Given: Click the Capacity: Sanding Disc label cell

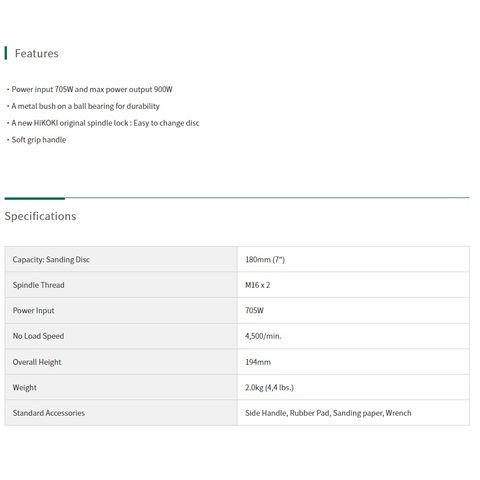Looking at the screenshot, I should tap(121, 259).
